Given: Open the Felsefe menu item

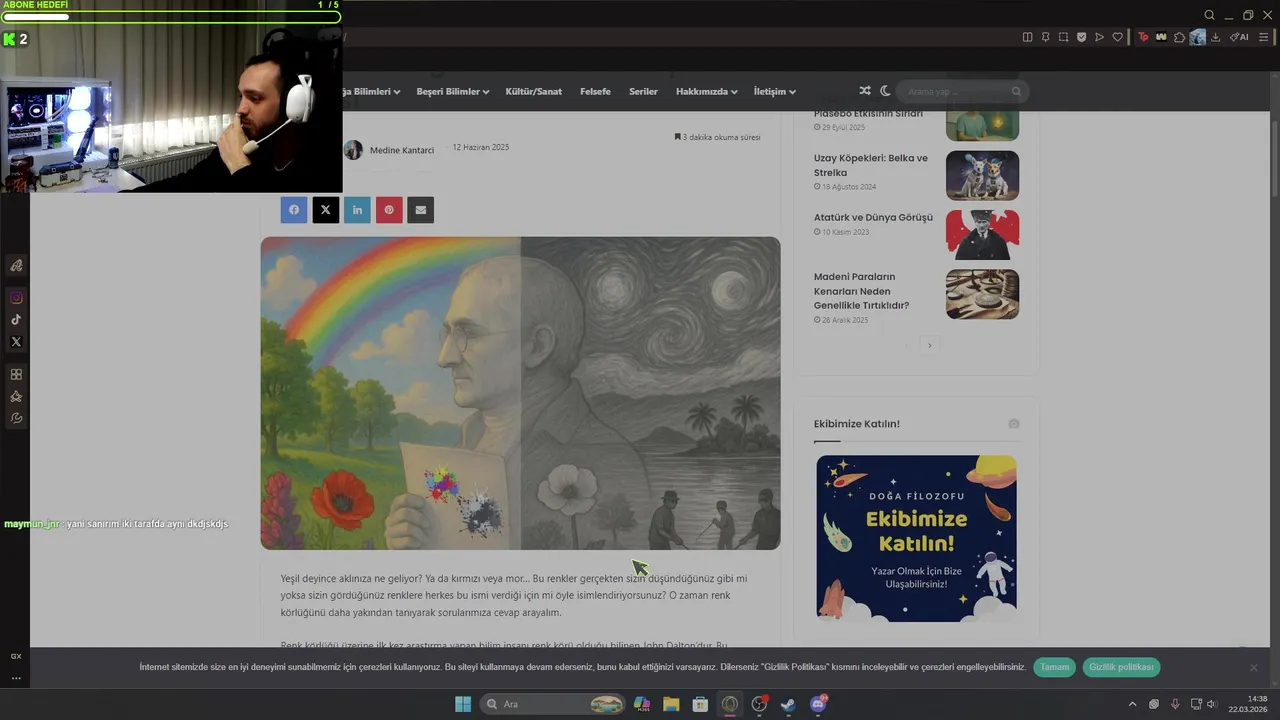Looking at the screenshot, I should tap(595, 91).
